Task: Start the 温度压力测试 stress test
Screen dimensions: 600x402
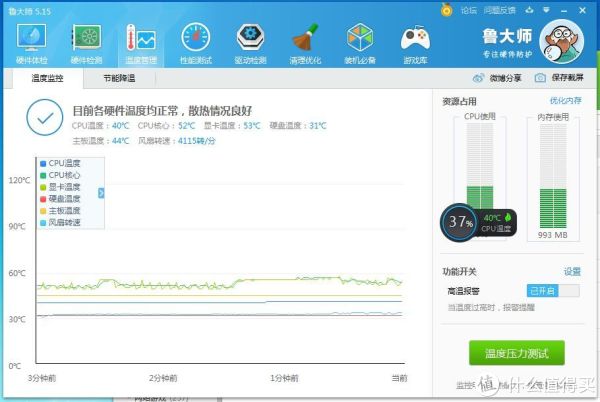Action: [517, 353]
